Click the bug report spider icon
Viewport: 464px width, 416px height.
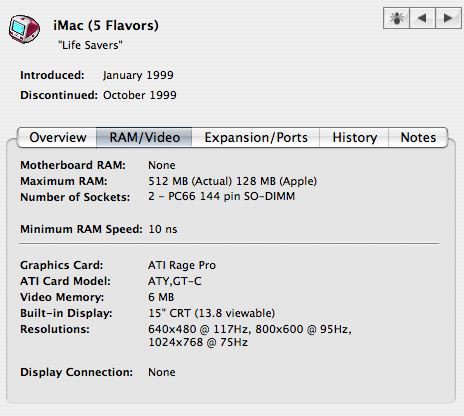[396, 18]
